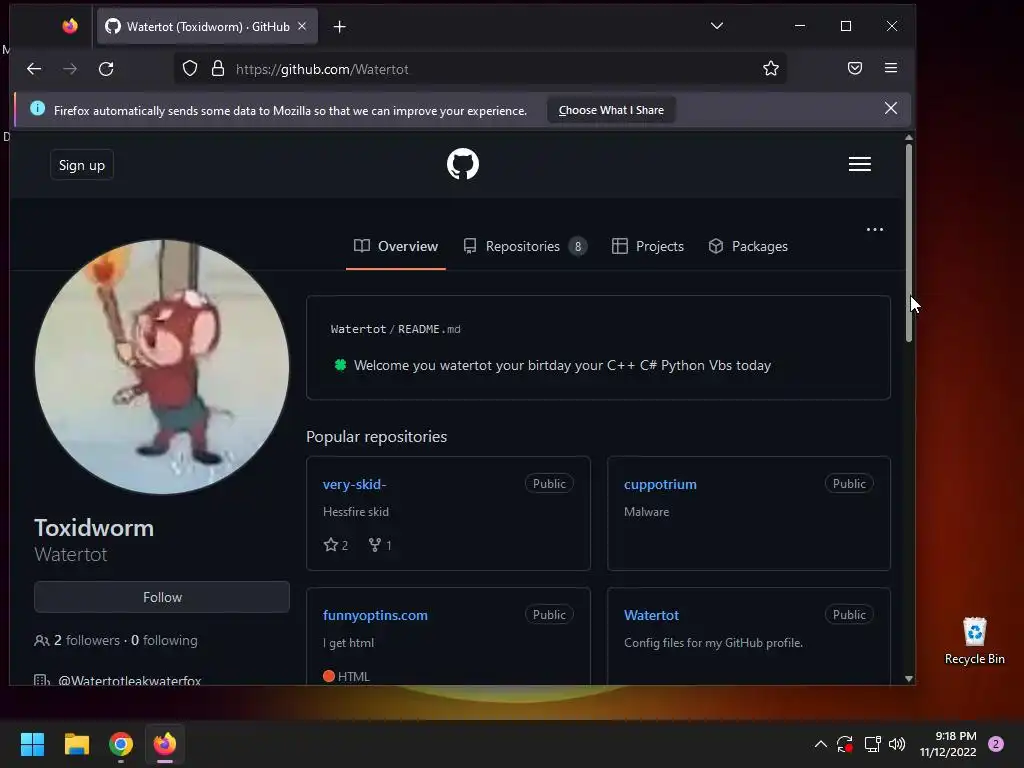
Task: Click the README.md link
Action: [x=429, y=329]
